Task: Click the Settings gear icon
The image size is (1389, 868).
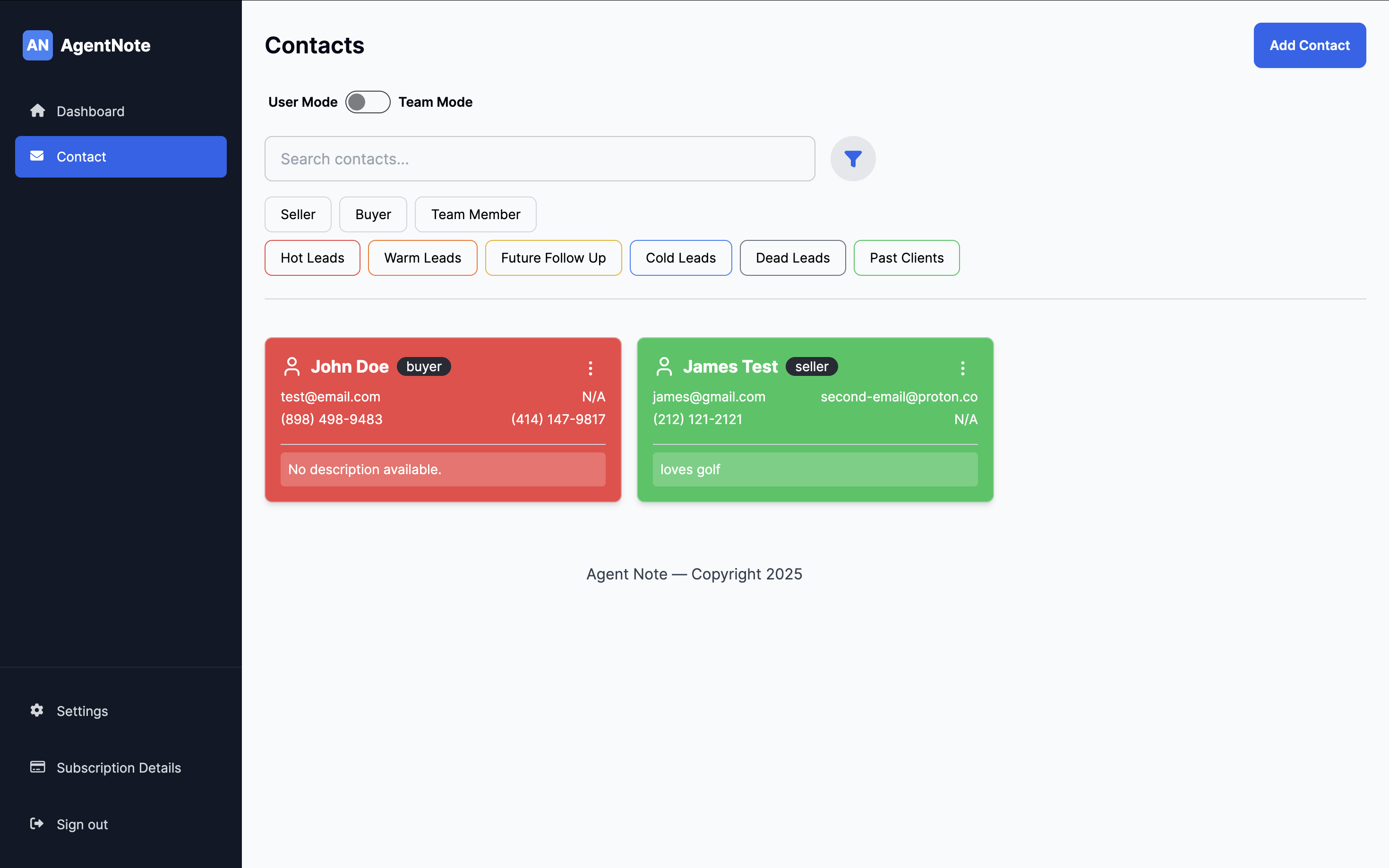Action: coord(37,711)
